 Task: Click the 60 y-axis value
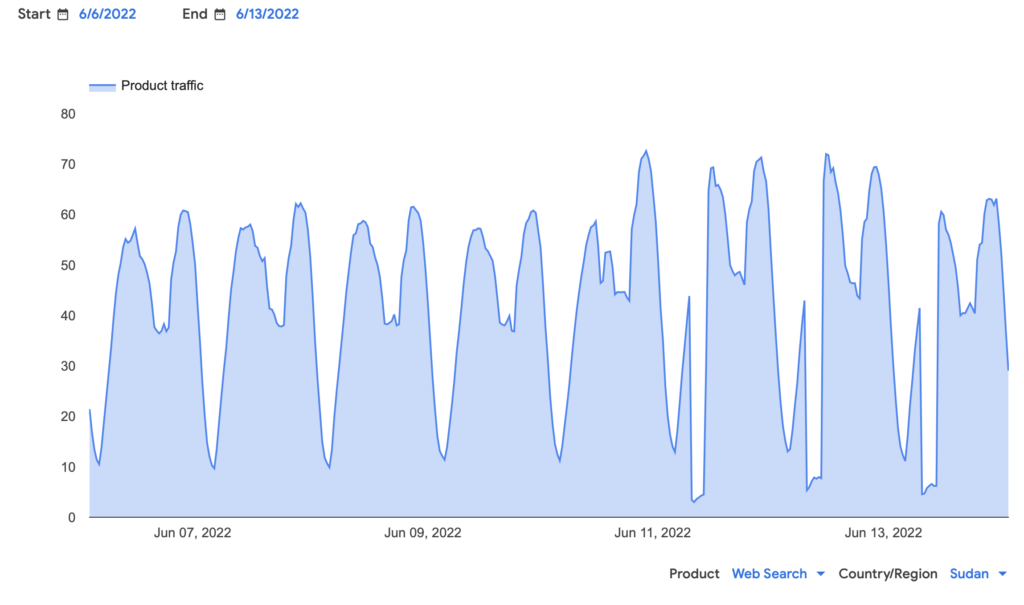point(68,215)
